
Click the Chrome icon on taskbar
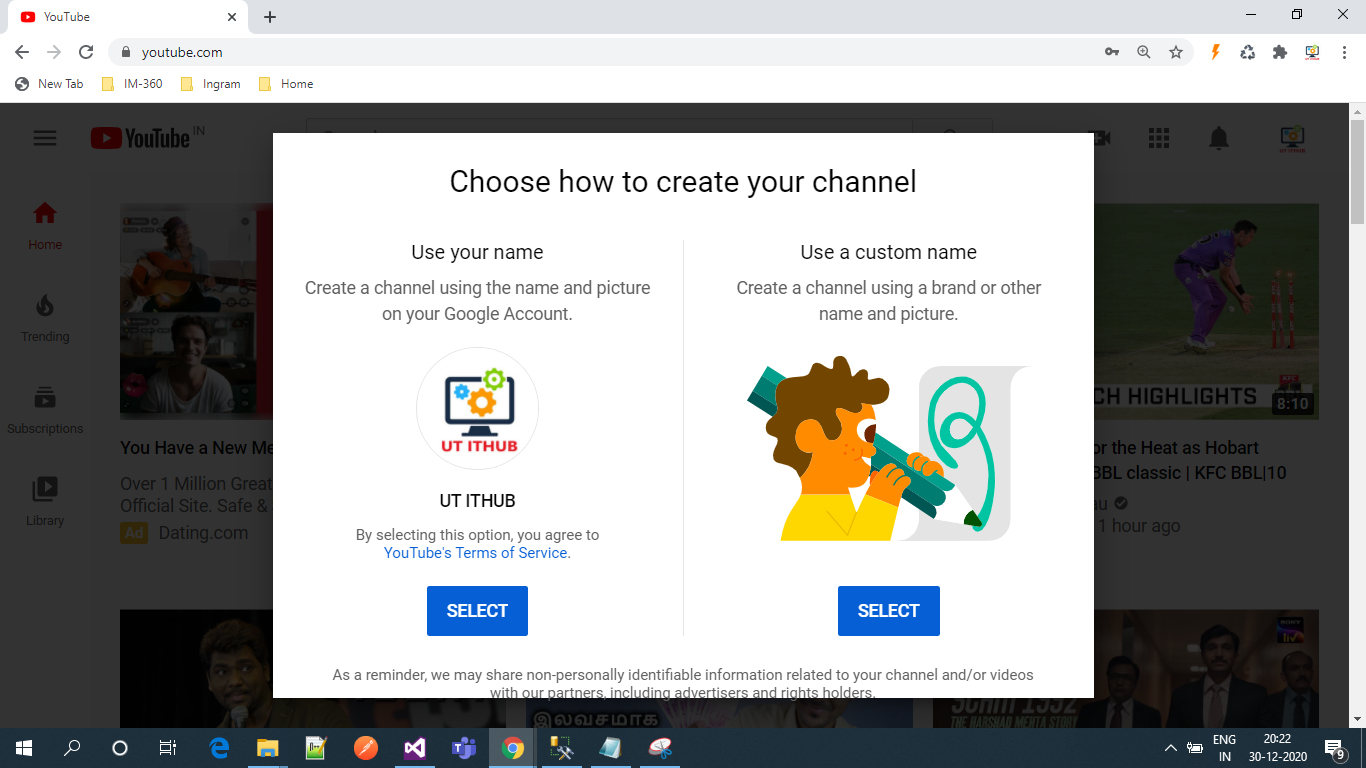[513, 748]
